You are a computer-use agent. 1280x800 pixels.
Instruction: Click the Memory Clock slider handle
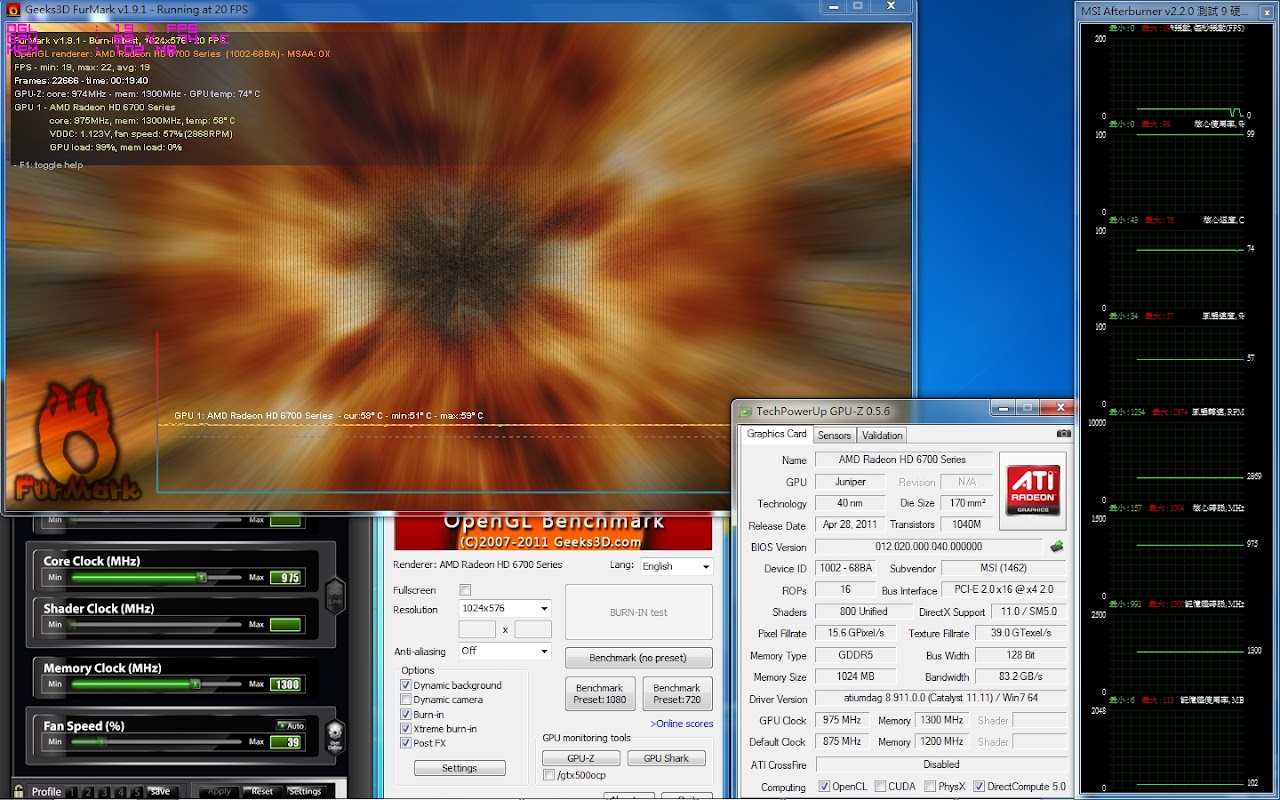(x=195, y=684)
